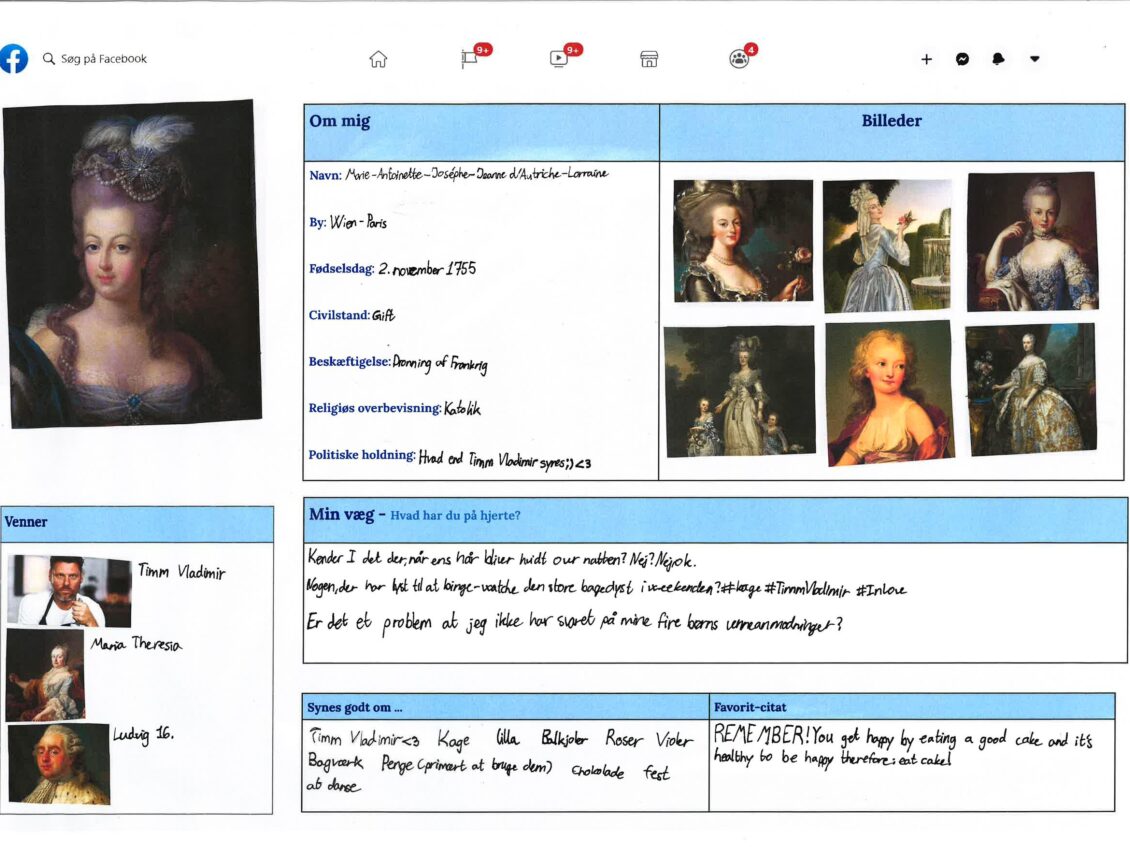Open the notifications bell icon
The height and width of the screenshot is (847, 1130).
point(998,59)
